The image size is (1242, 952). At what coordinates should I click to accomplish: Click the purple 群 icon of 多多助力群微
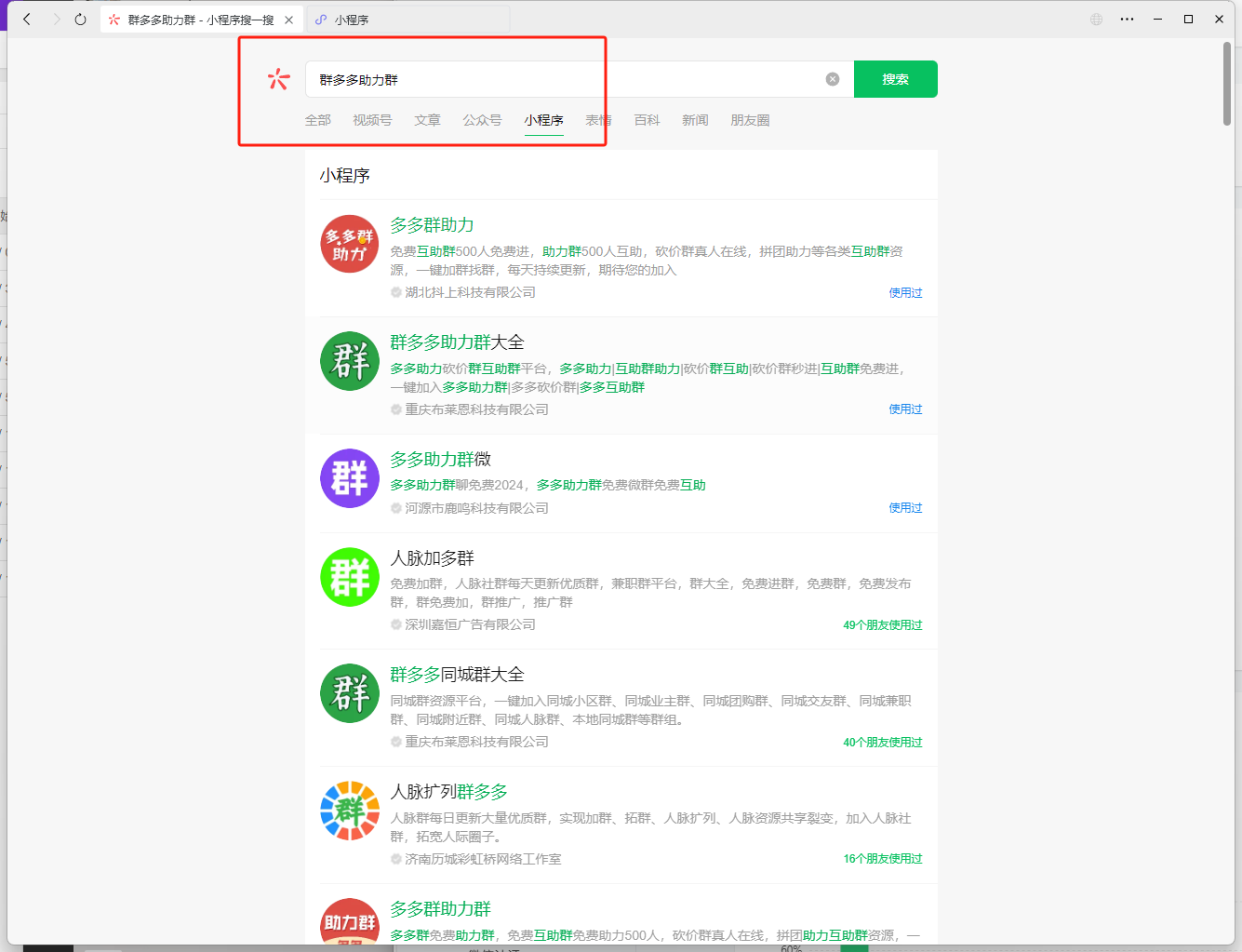click(350, 478)
